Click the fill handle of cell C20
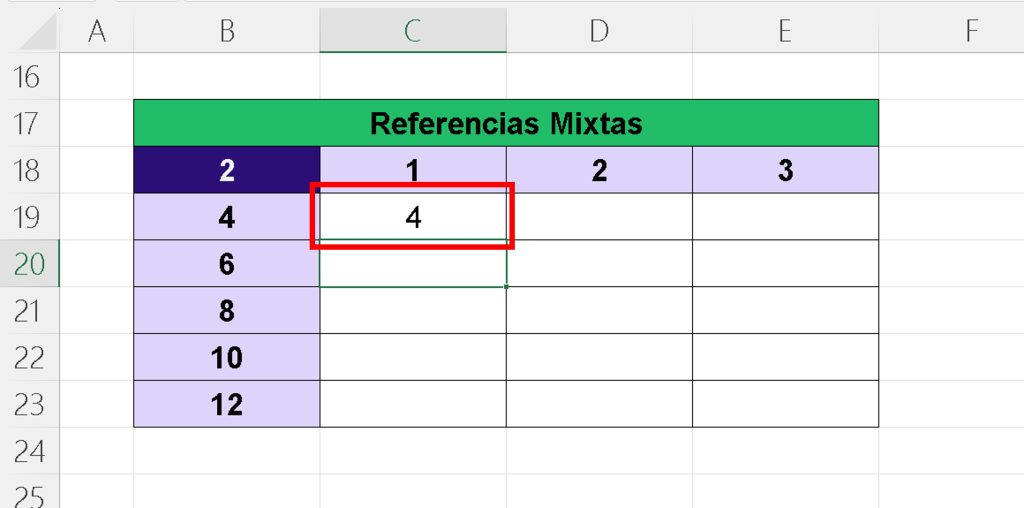1024x508 pixels. [506, 287]
